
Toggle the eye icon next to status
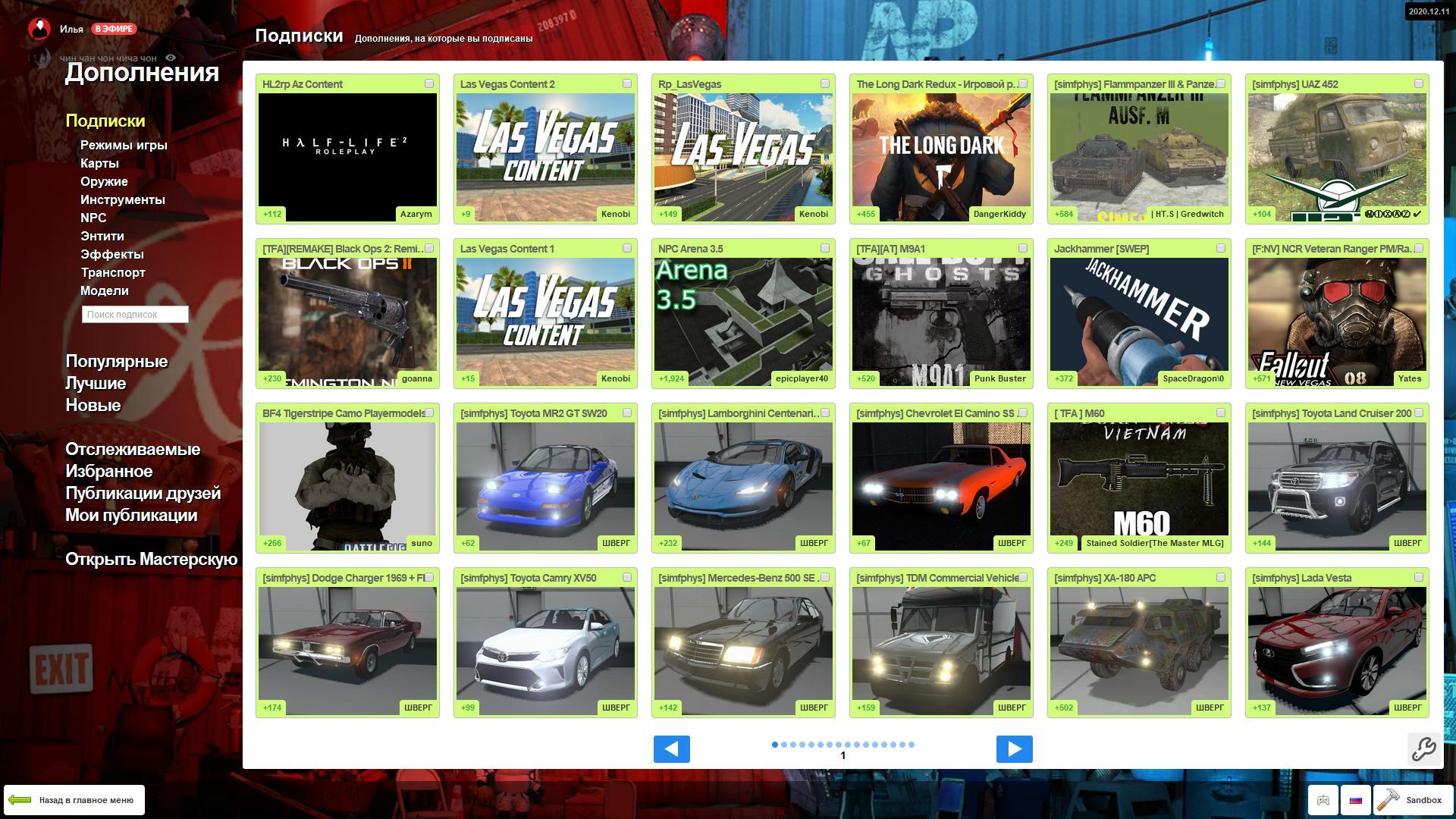coord(171,58)
